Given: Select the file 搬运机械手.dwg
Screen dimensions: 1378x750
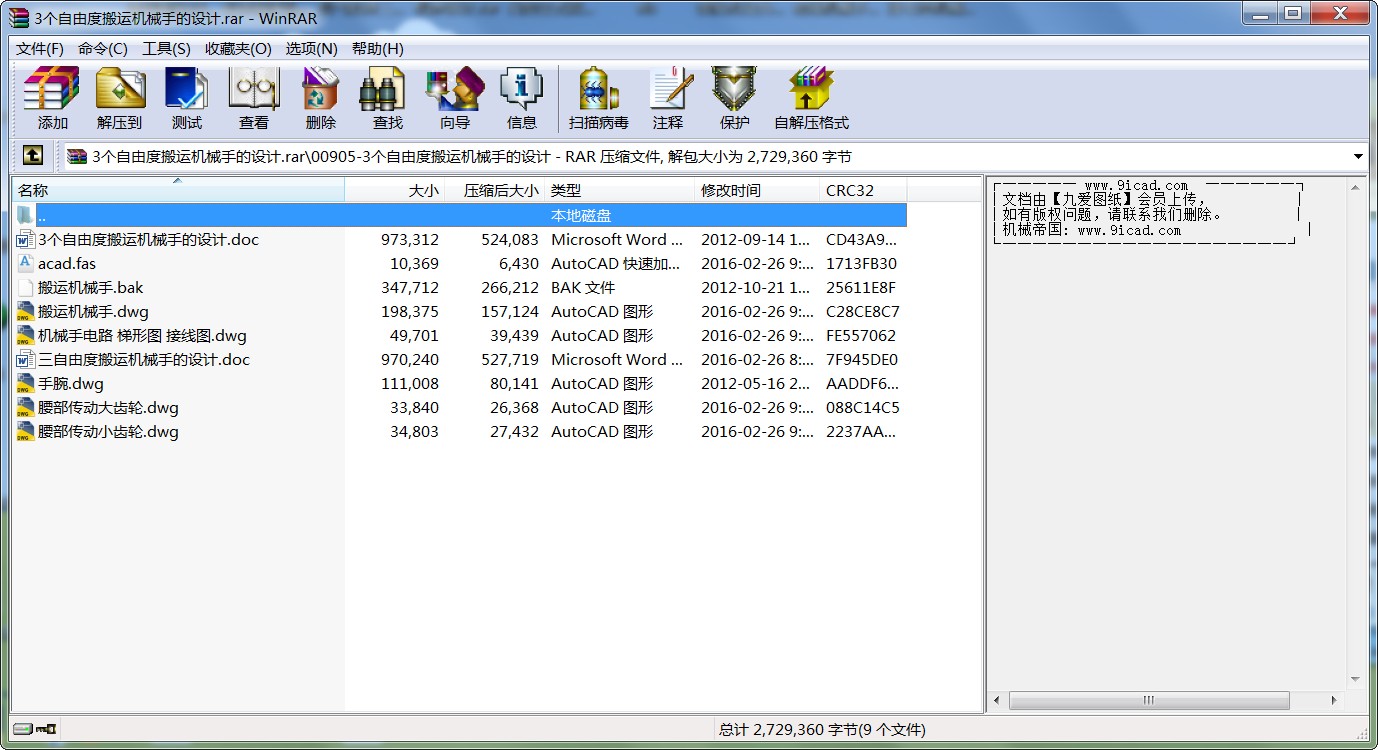Looking at the screenshot, I should (x=93, y=312).
